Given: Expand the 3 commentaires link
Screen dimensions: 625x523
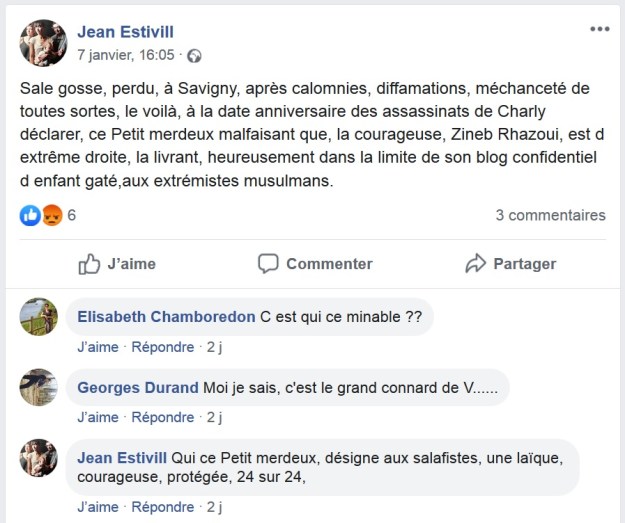Looking at the screenshot, I should tap(550, 215).
